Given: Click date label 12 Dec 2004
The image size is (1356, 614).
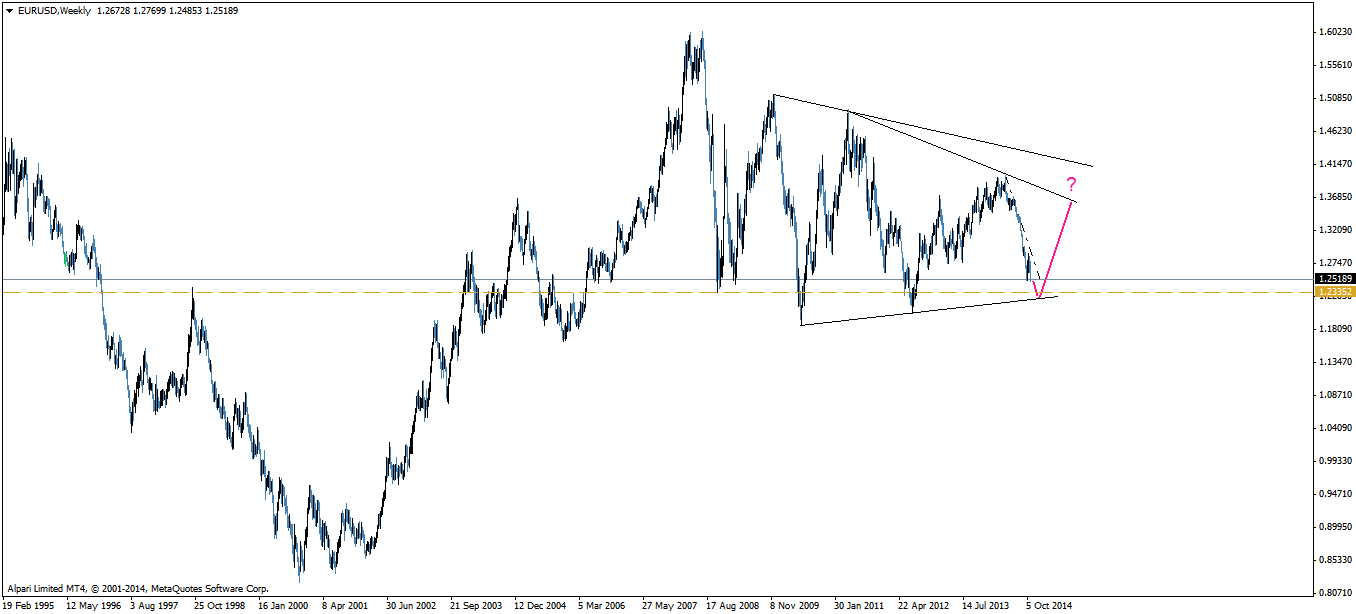Looking at the screenshot, I should [x=541, y=606].
